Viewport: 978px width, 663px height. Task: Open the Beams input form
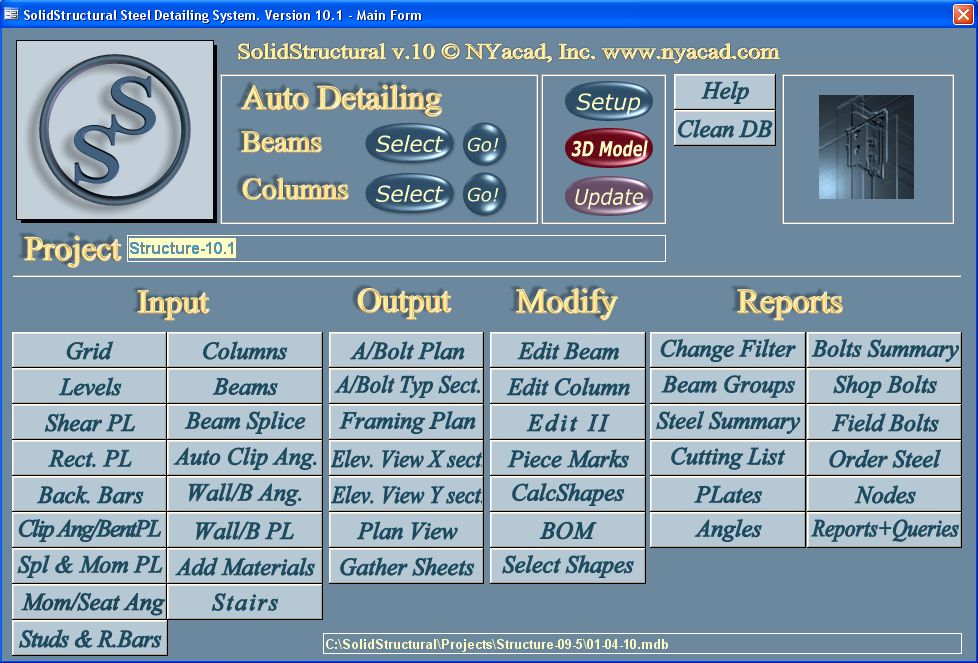pyautogui.click(x=244, y=387)
